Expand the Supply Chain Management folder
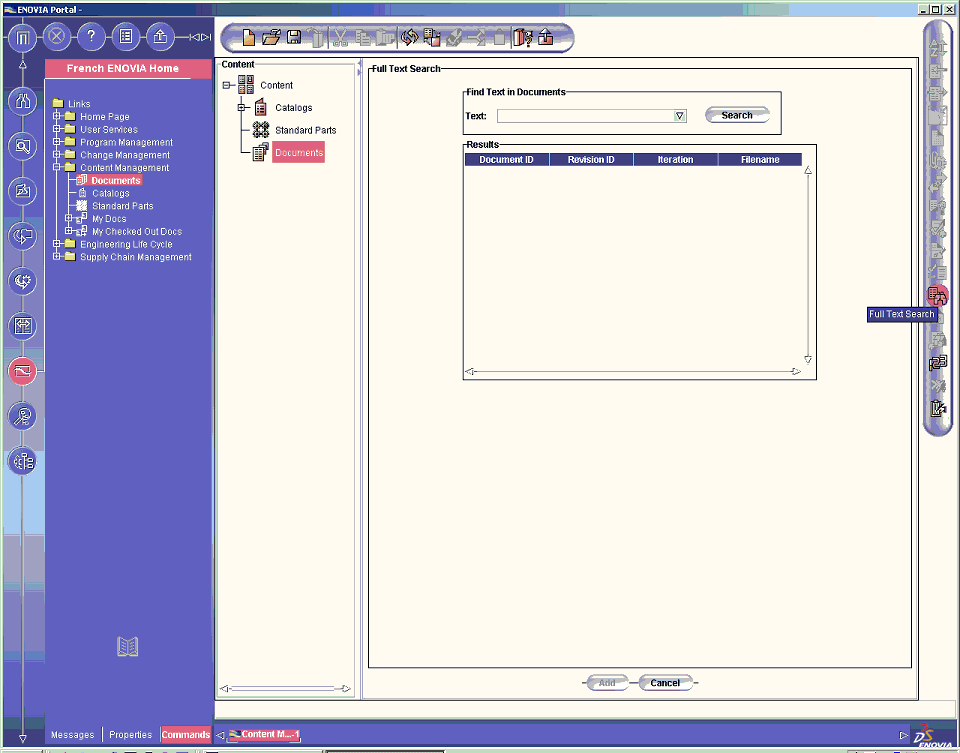The width and height of the screenshot is (960, 753). 56,257
